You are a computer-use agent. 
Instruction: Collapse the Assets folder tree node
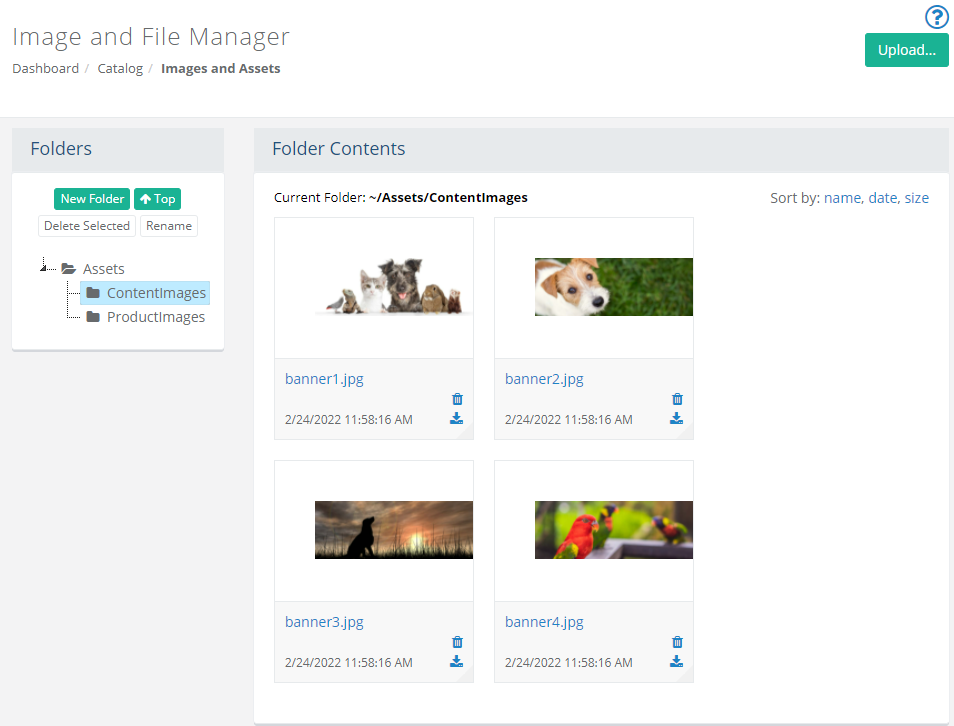point(43,268)
